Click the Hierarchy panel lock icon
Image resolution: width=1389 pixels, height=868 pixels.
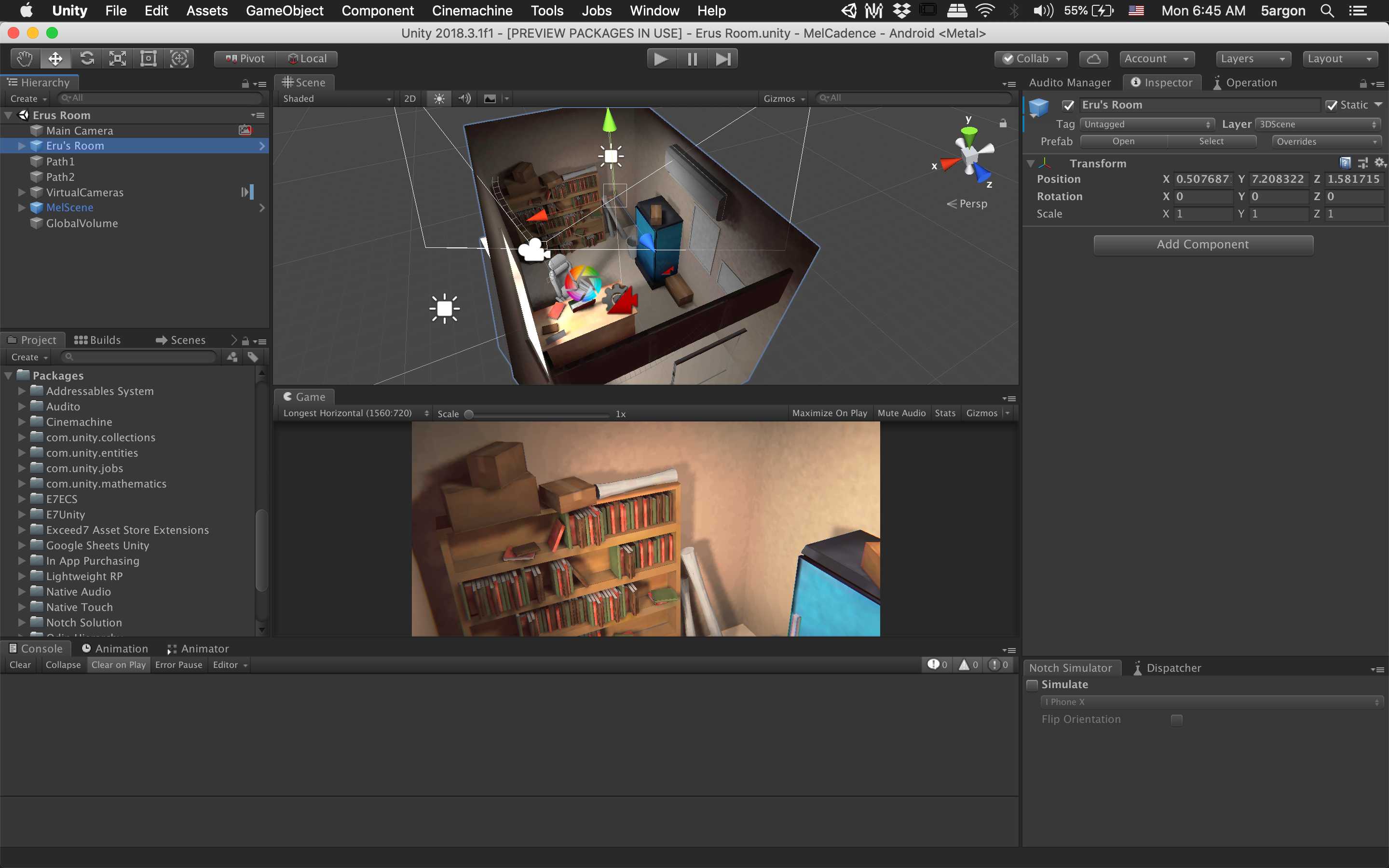point(245,84)
